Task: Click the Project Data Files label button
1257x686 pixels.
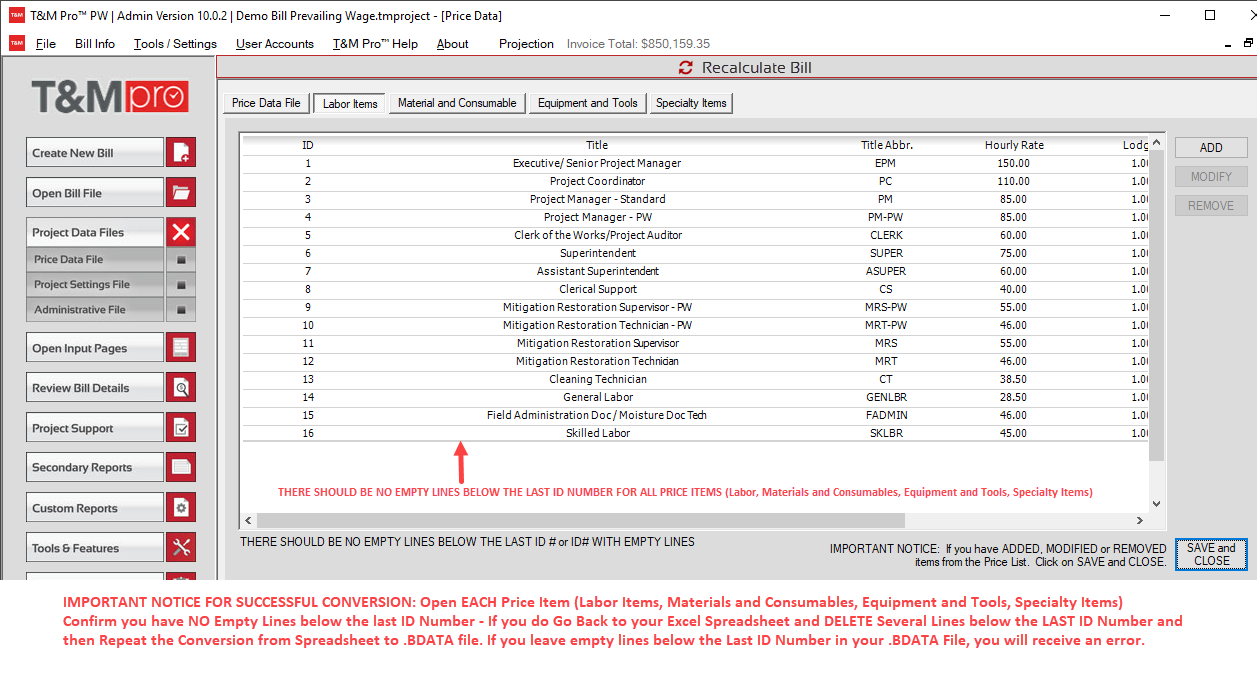Action: tap(94, 232)
